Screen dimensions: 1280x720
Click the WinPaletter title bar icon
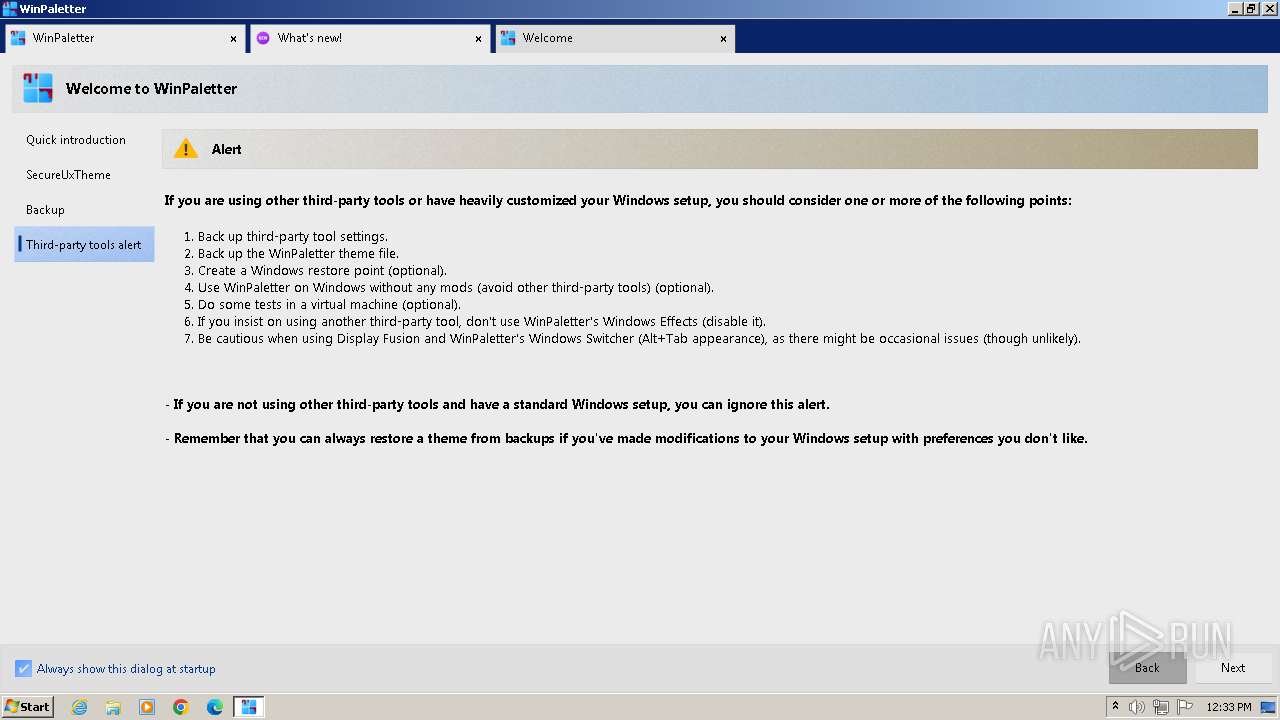[10, 9]
